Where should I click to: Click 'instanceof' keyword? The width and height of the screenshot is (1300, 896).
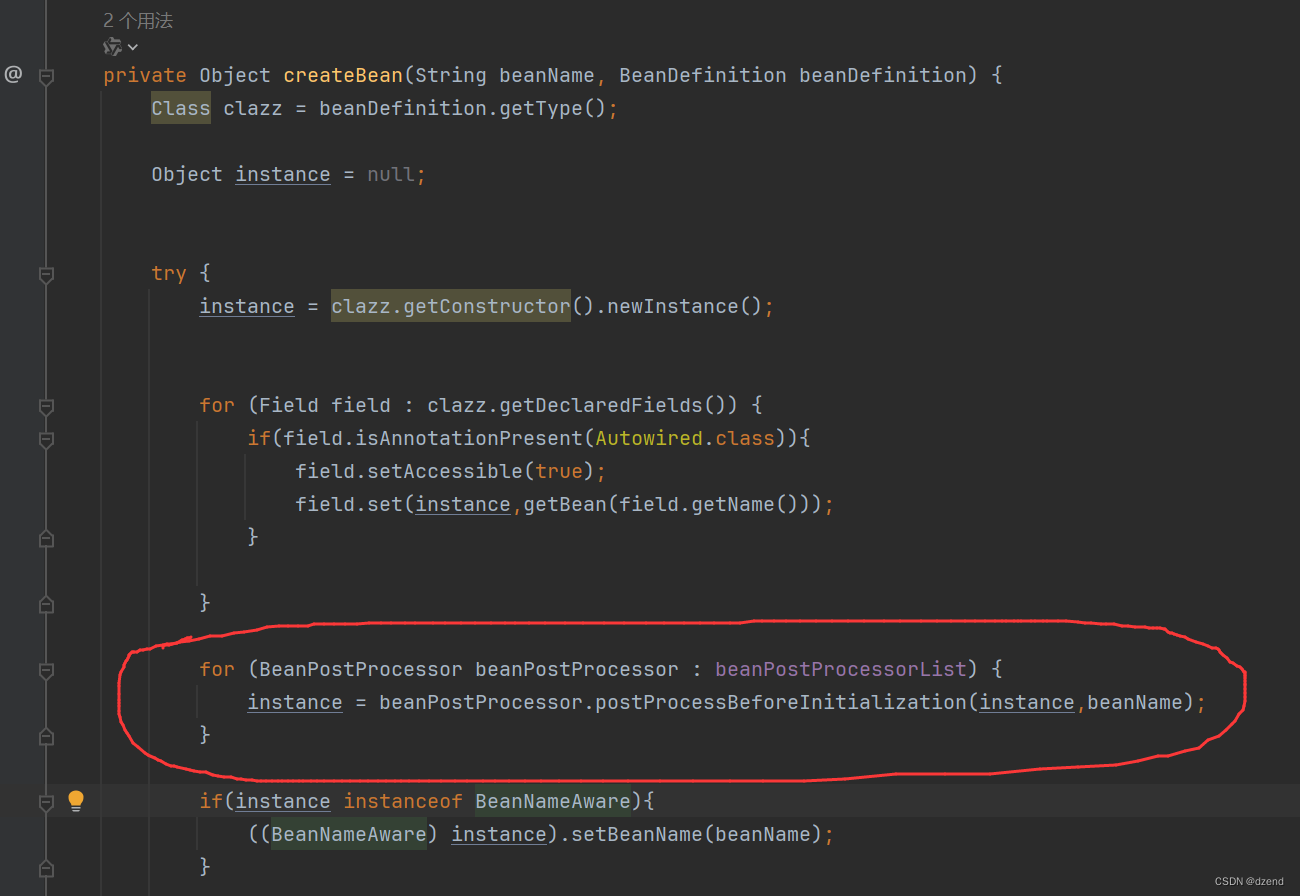[x=403, y=801]
